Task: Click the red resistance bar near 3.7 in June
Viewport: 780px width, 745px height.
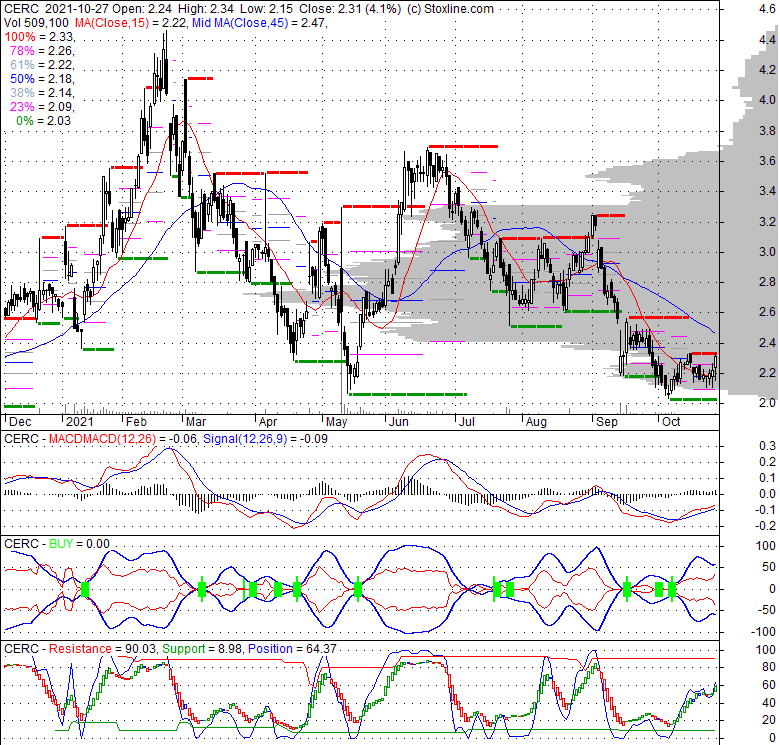Action: click(463, 146)
